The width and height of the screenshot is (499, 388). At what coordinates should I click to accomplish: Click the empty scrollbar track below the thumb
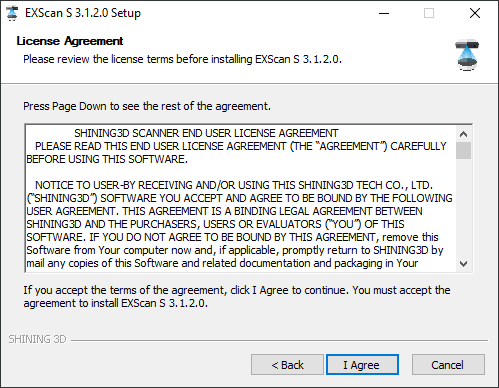(463, 207)
